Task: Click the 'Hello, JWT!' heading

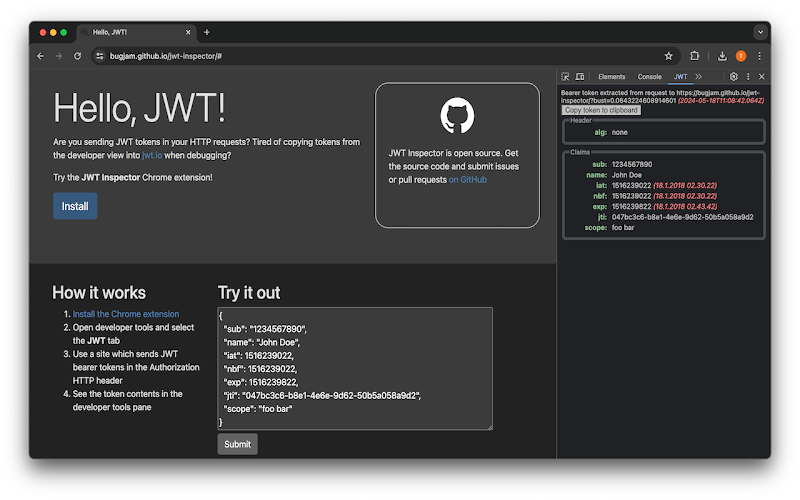Action: (139, 108)
